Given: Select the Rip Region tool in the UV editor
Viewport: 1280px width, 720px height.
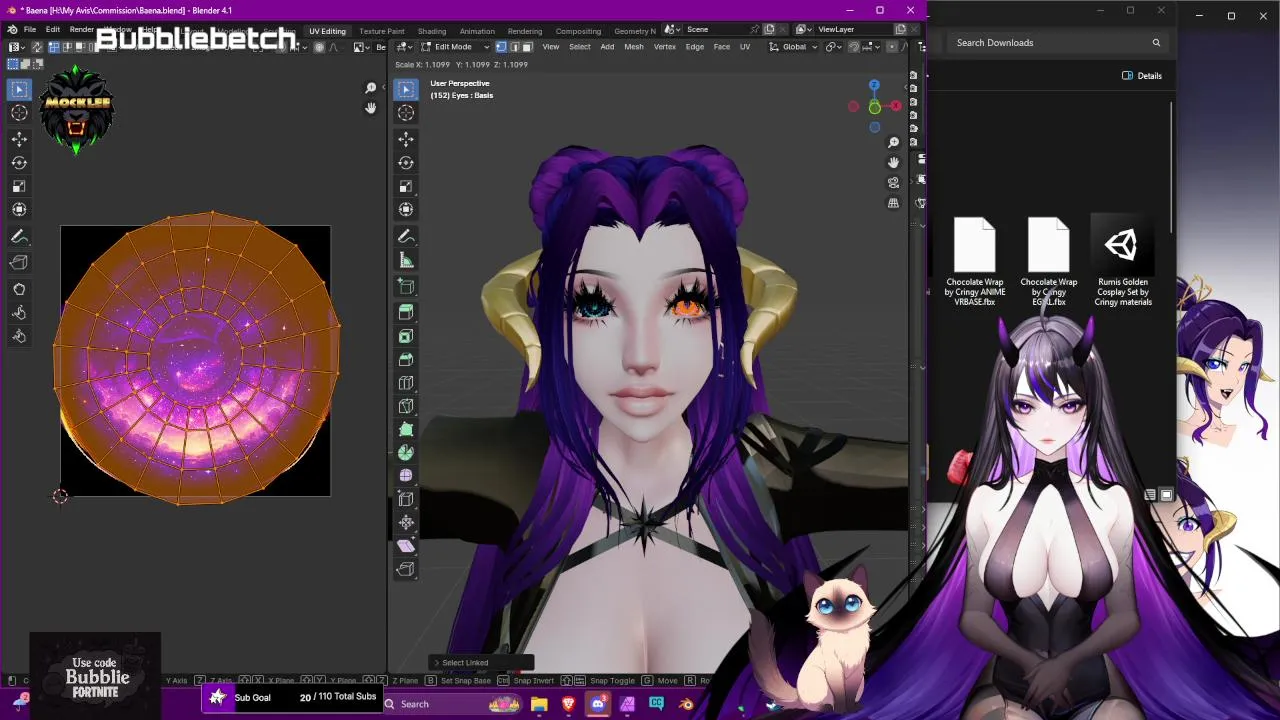Looking at the screenshot, I should click(x=19, y=262).
